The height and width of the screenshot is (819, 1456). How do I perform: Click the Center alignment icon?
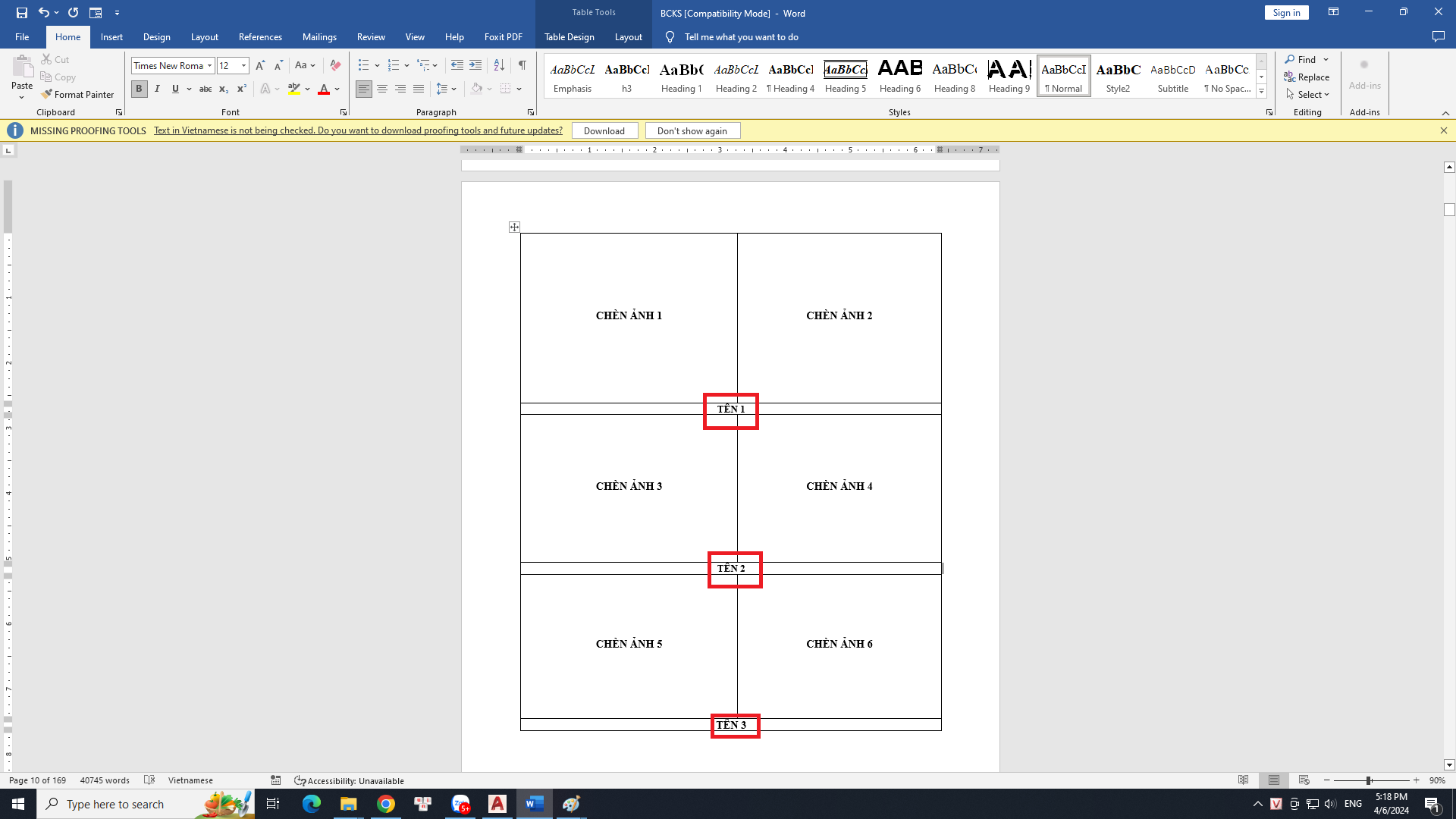[382, 89]
